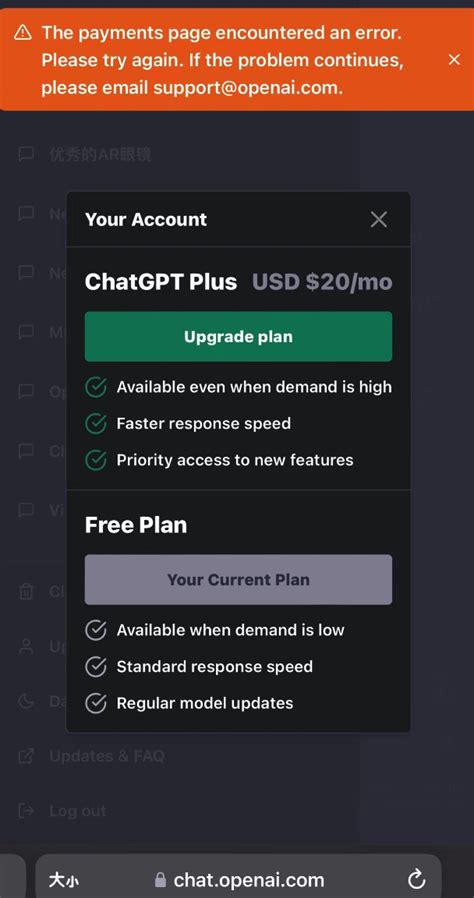Click the ChatGPT Plus heading
Viewport: 474px width, 898px height.
pos(161,282)
